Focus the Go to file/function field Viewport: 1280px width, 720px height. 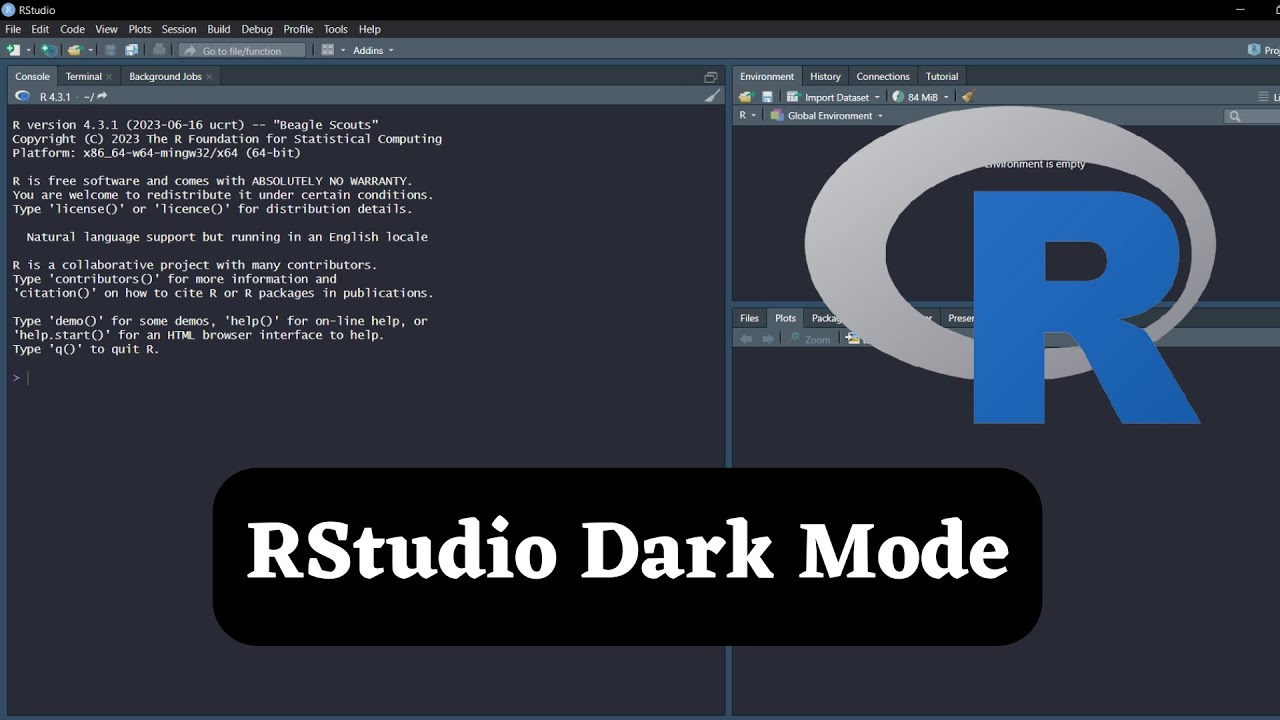click(x=243, y=50)
